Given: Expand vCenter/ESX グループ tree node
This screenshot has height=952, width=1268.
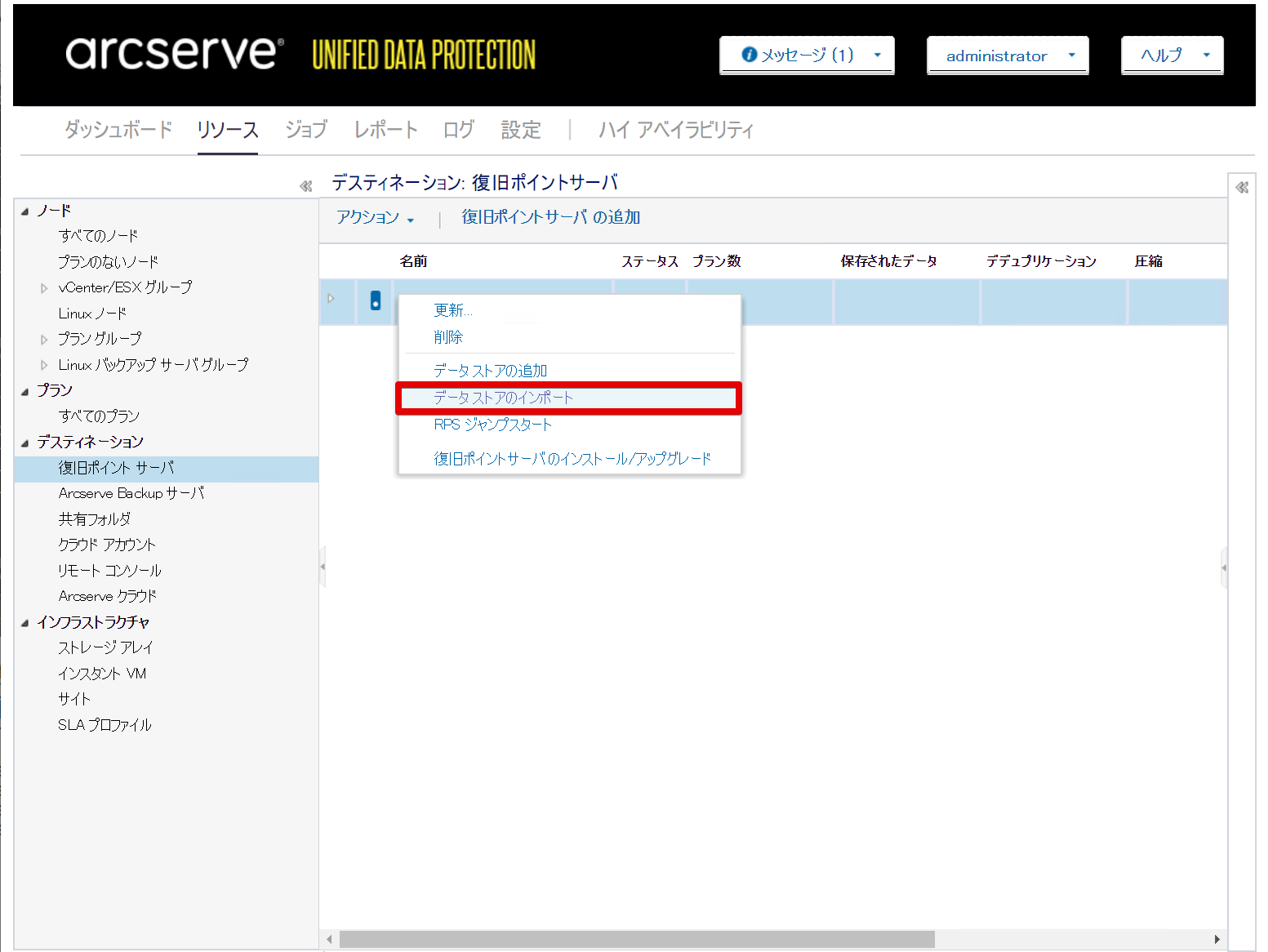Looking at the screenshot, I should click(x=44, y=288).
